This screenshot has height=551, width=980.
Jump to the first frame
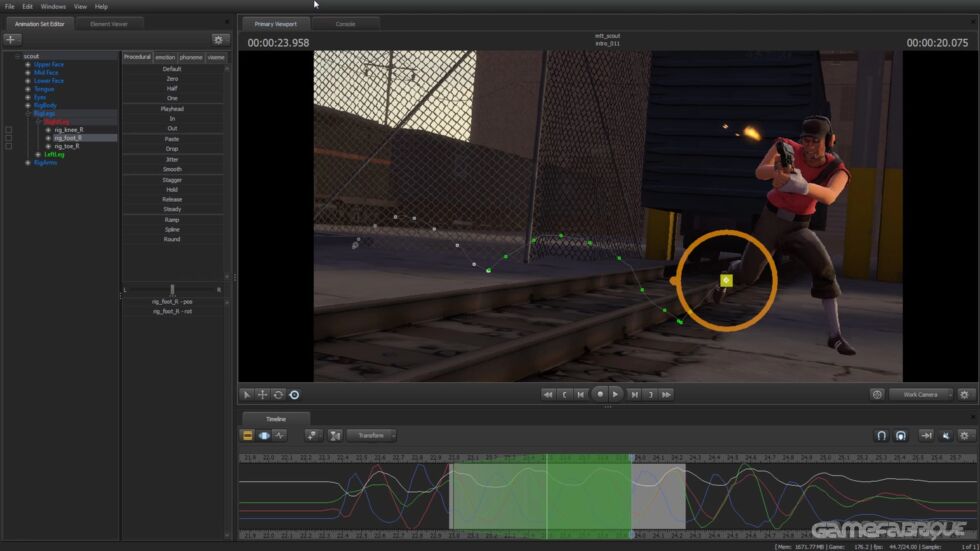pyautogui.click(x=548, y=395)
